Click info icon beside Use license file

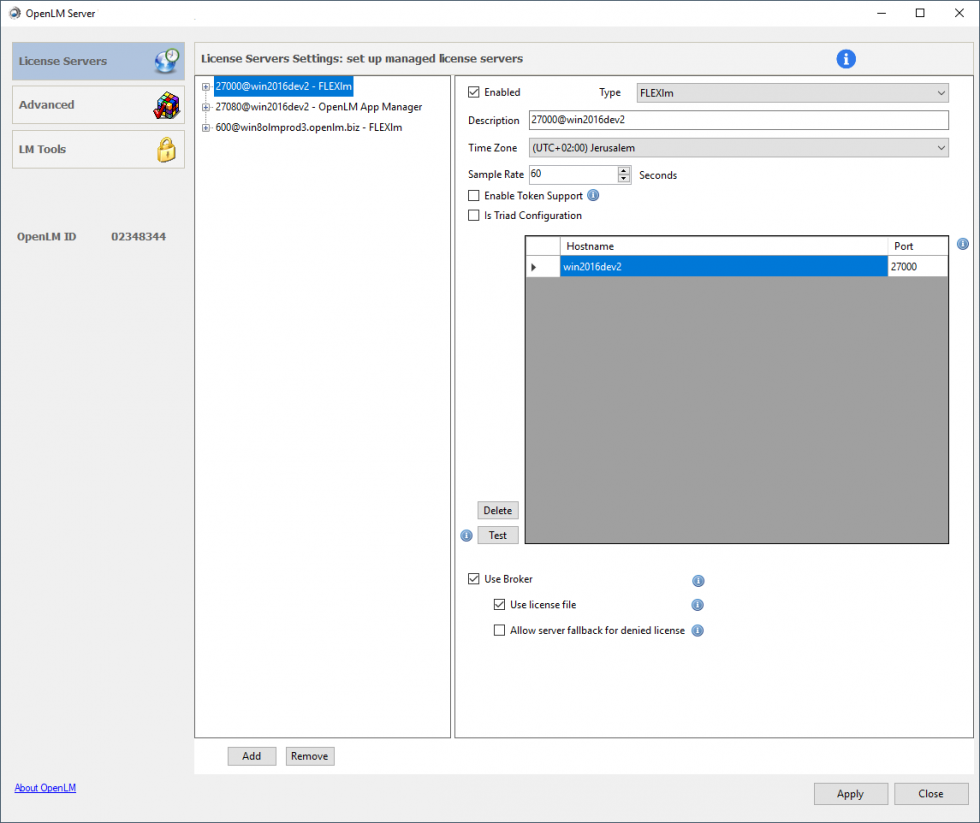[698, 605]
